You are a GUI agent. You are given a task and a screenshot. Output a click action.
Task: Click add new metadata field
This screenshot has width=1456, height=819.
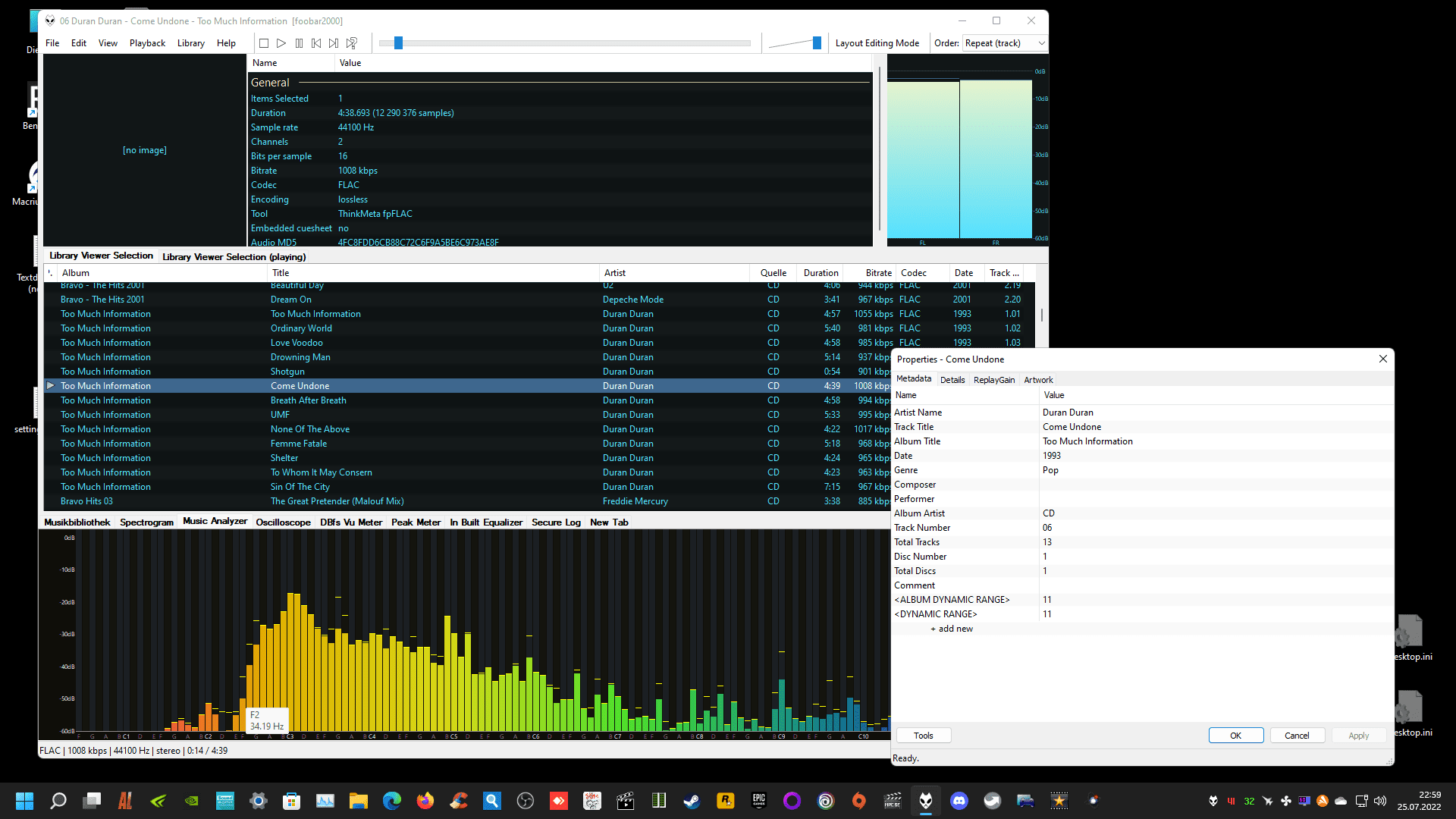point(952,629)
